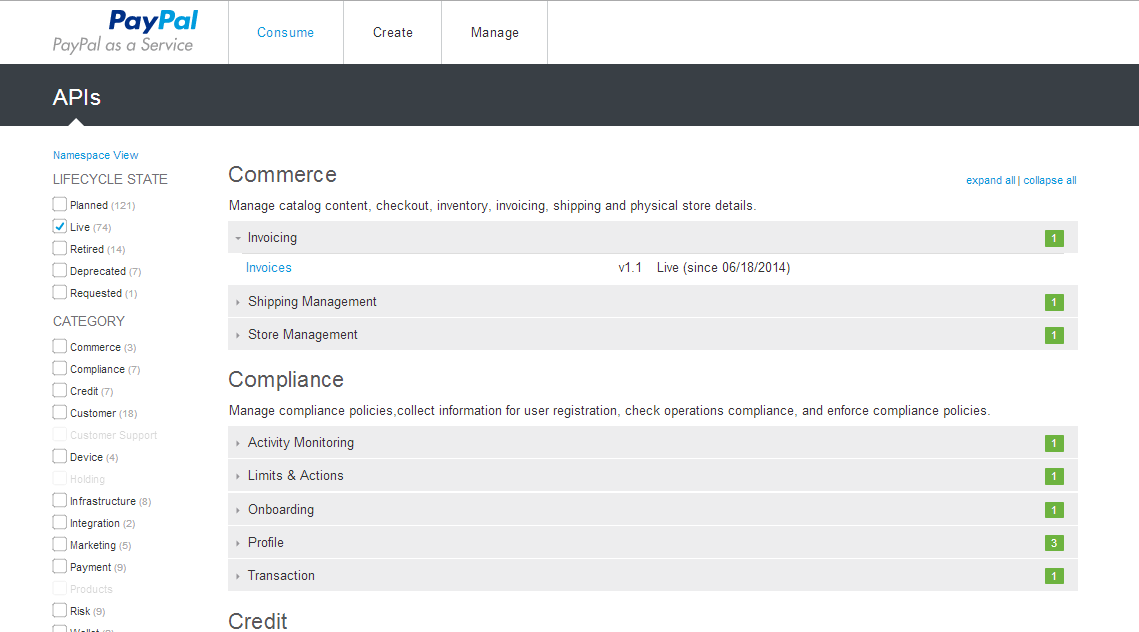This screenshot has width=1139, height=632.
Task: Click the green badge on Onboarding row
Action: [x=1054, y=510]
